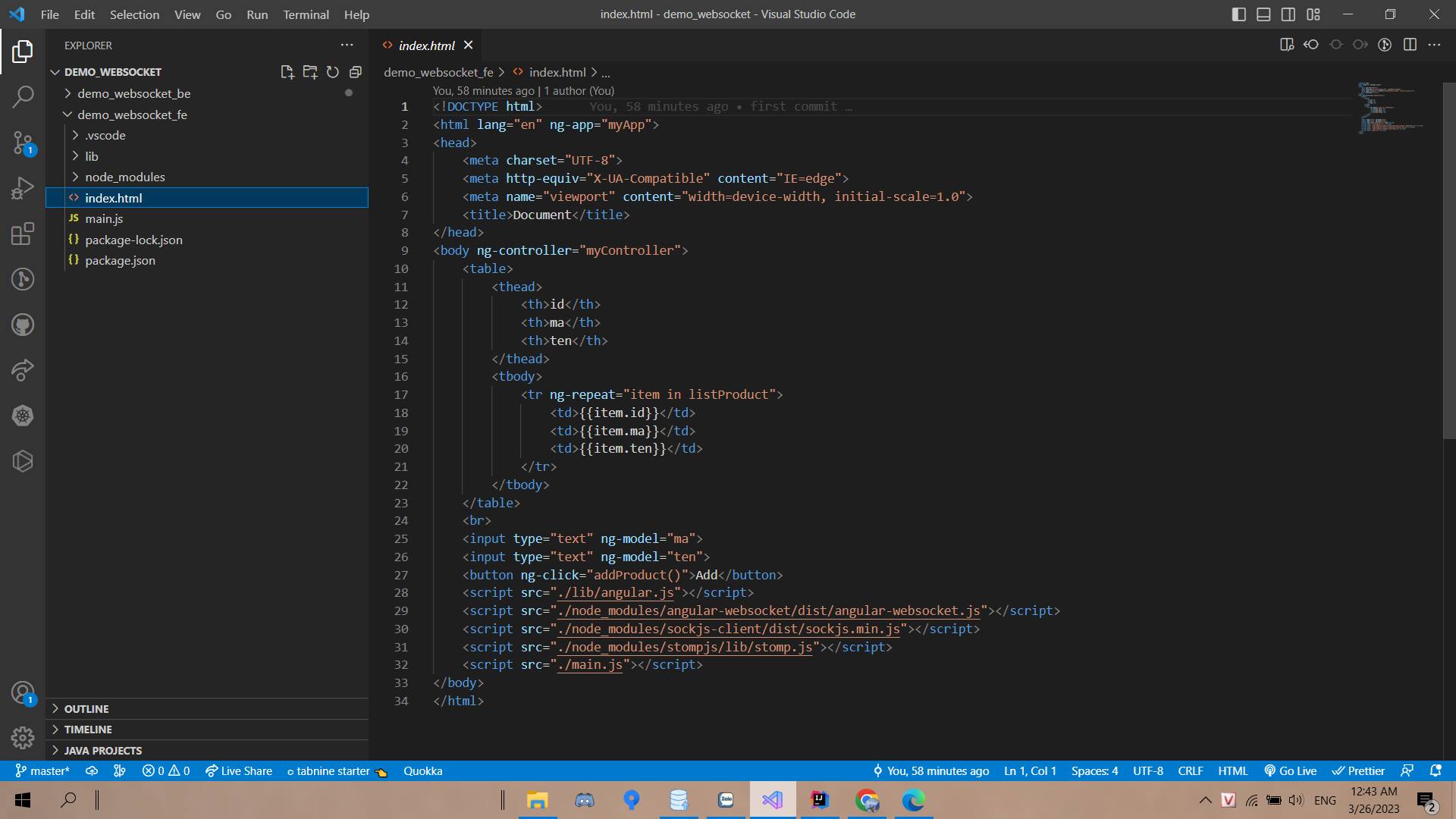
Task: Click the Help menu item
Action: pos(356,14)
